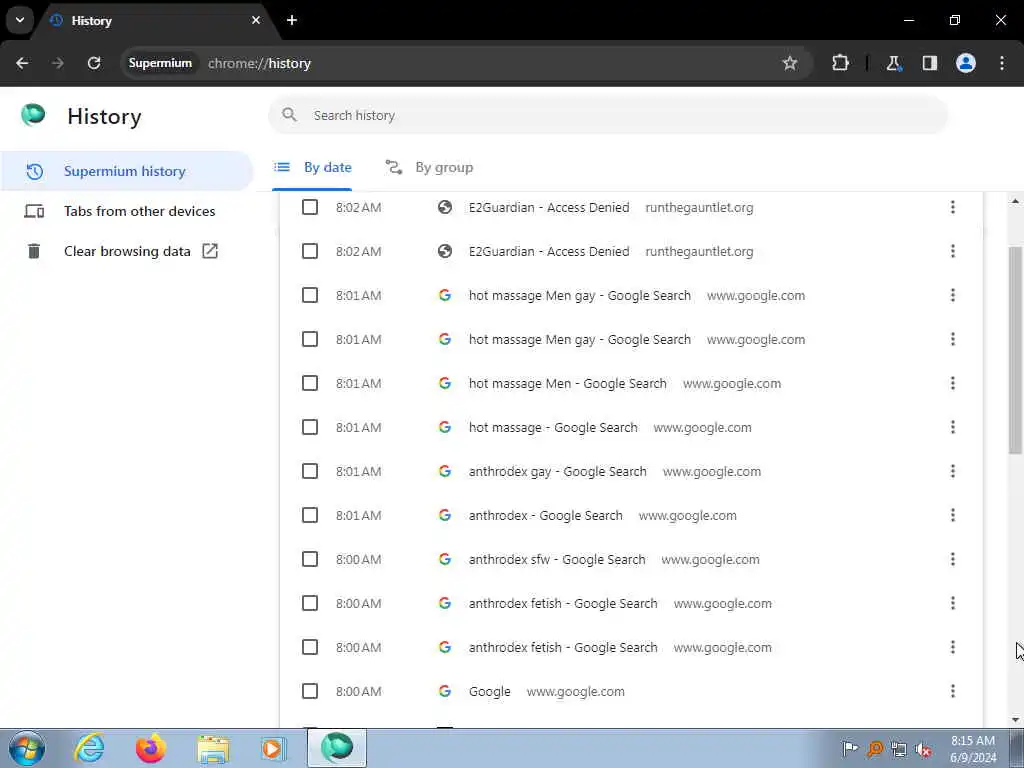Open the Extensions puzzle icon

(840, 63)
